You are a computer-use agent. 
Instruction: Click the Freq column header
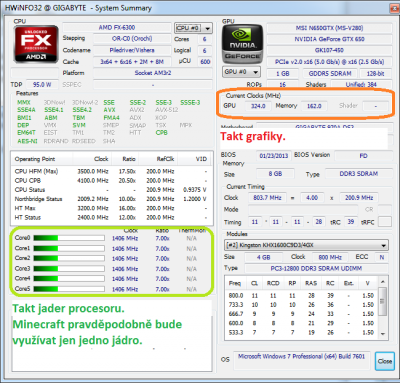coord(235,283)
